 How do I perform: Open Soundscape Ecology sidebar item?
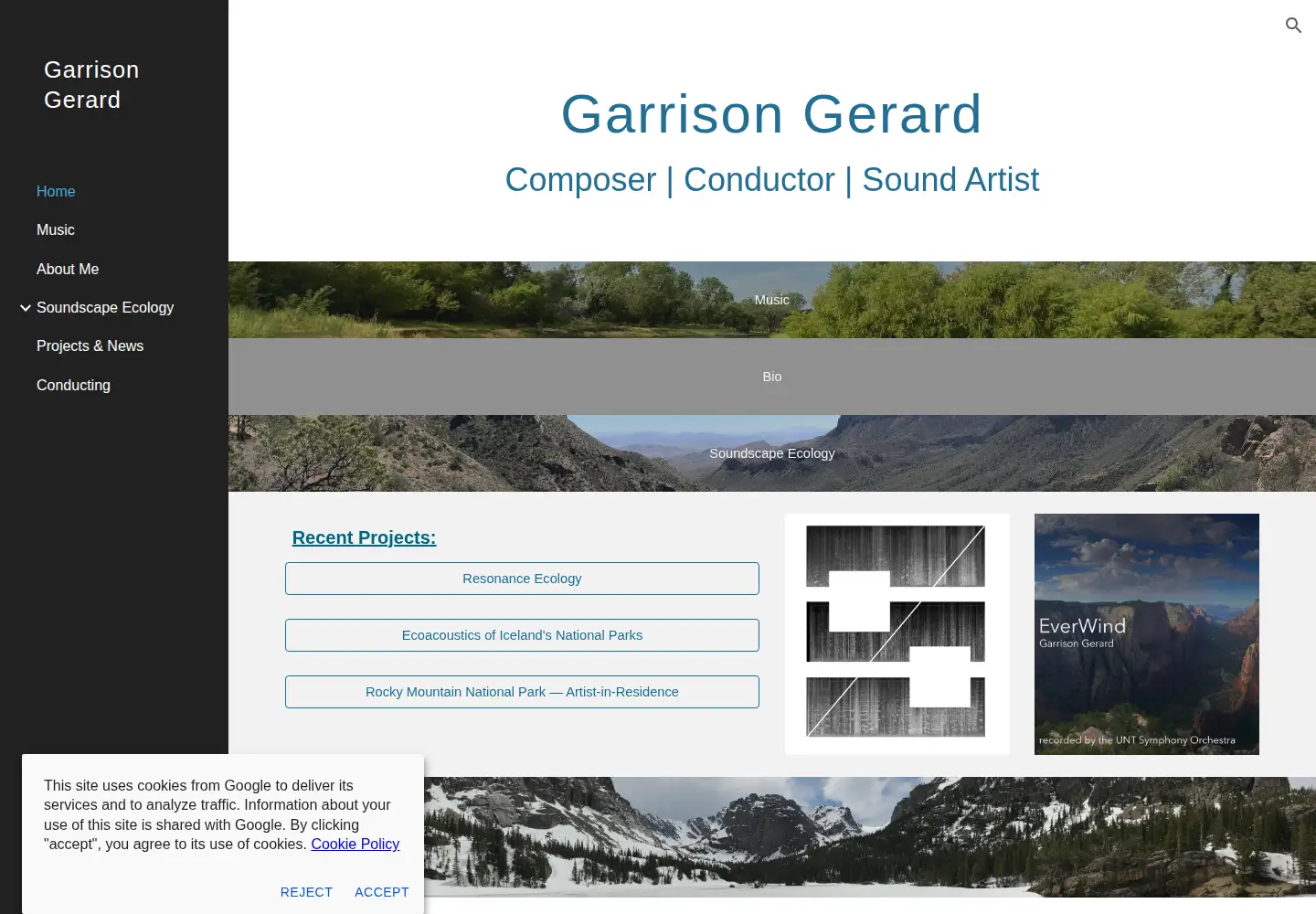click(x=105, y=307)
